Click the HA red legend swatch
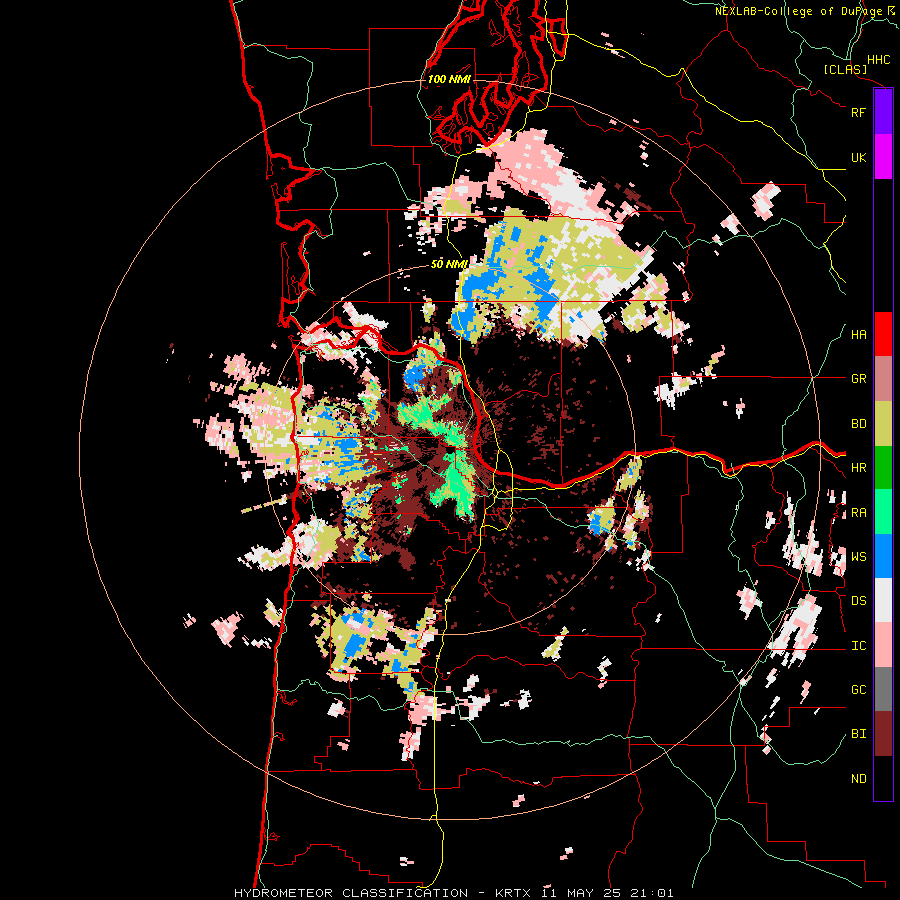Screen dimensions: 900x900 (x=883, y=334)
